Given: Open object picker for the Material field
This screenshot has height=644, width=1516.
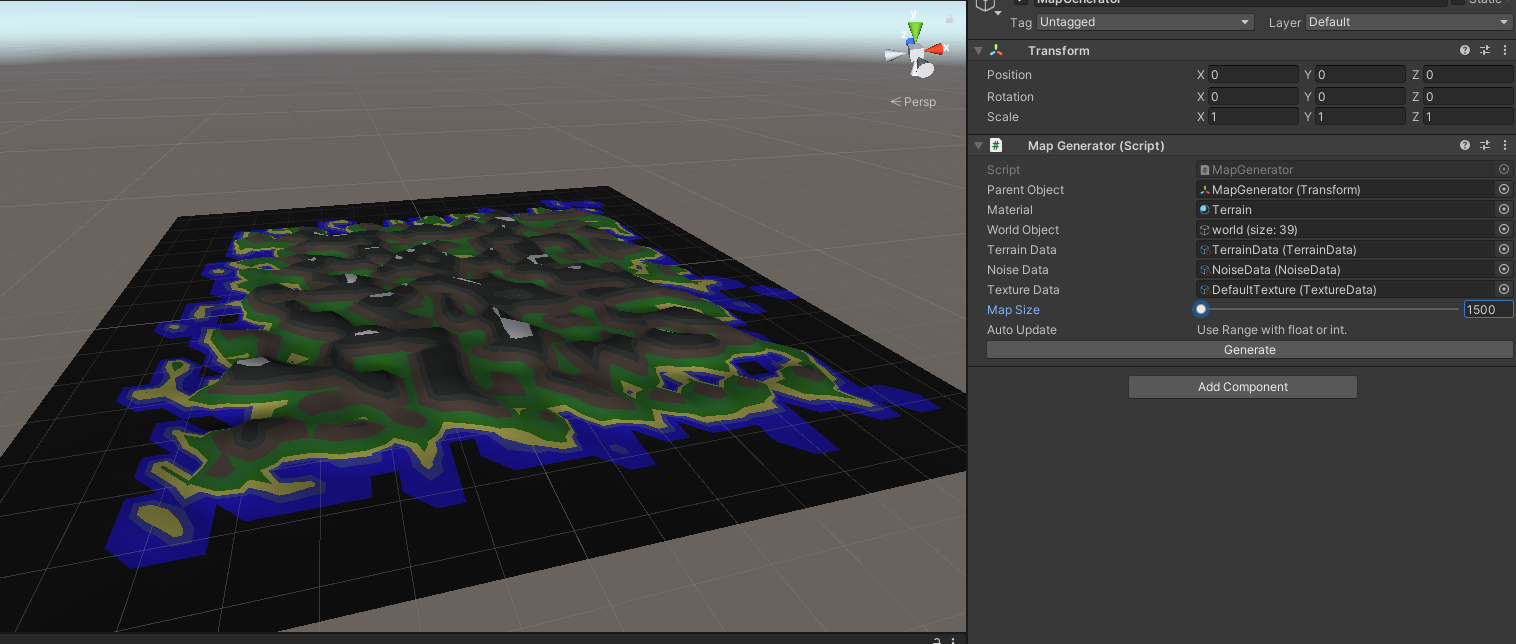Looking at the screenshot, I should (1504, 210).
